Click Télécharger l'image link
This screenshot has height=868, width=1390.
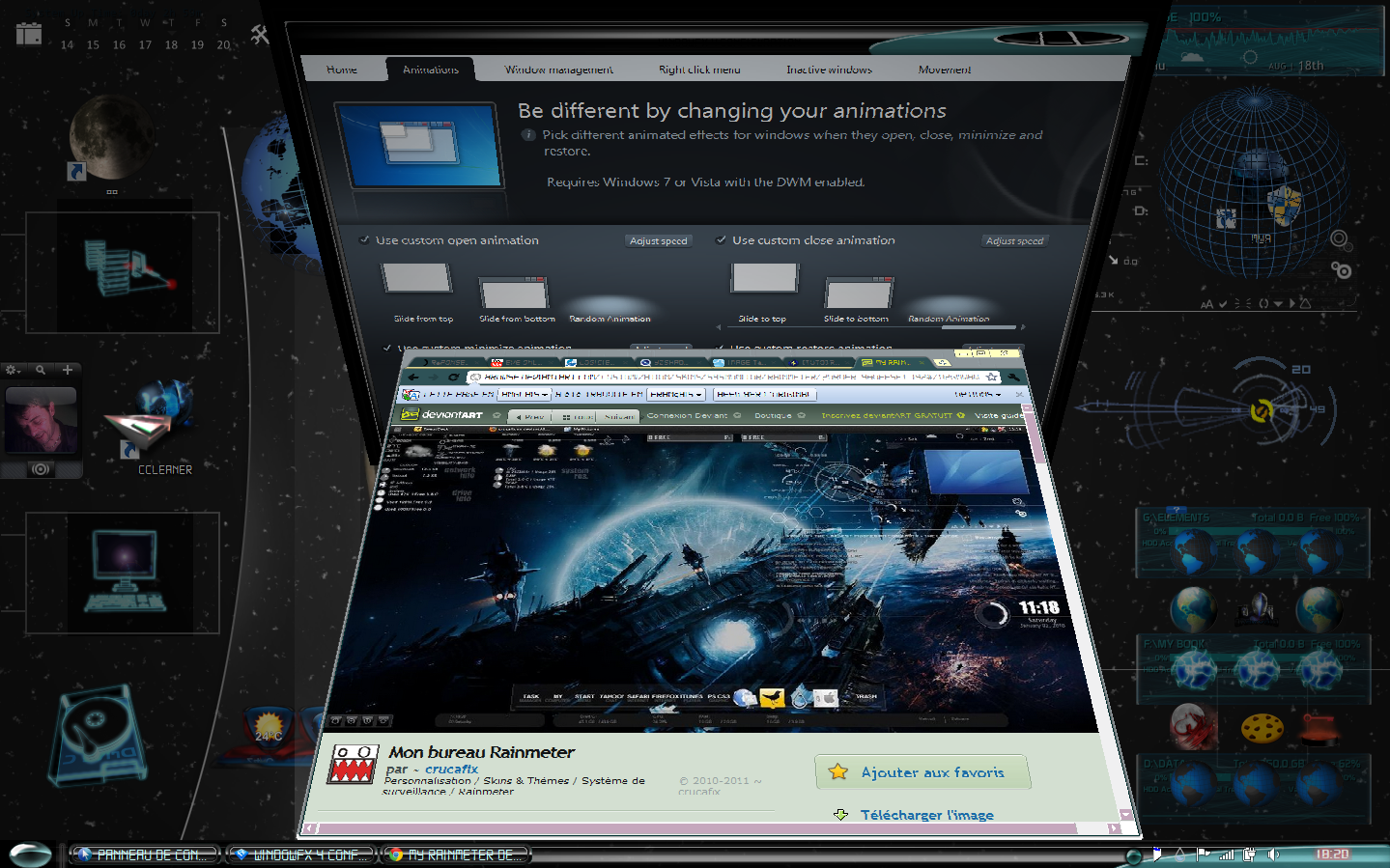pyautogui.click(x=926, y=815)
